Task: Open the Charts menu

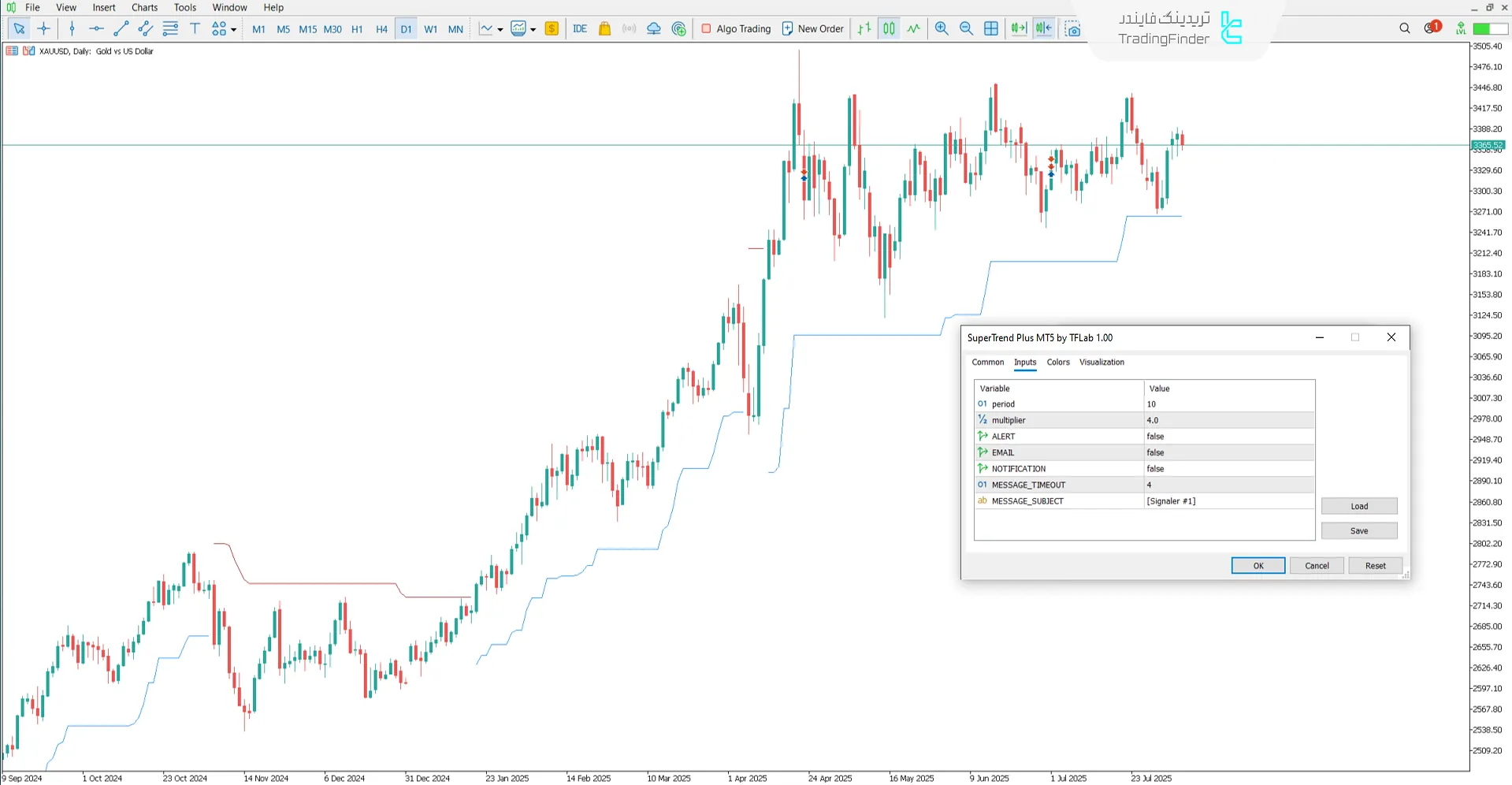Action: [144, 7]
